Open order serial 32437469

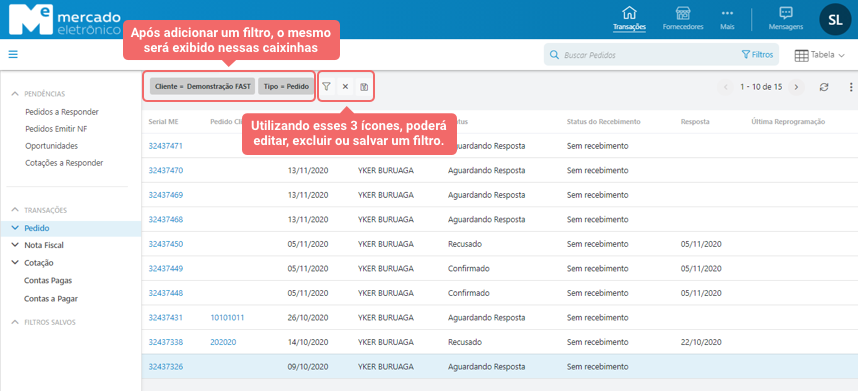166,195
